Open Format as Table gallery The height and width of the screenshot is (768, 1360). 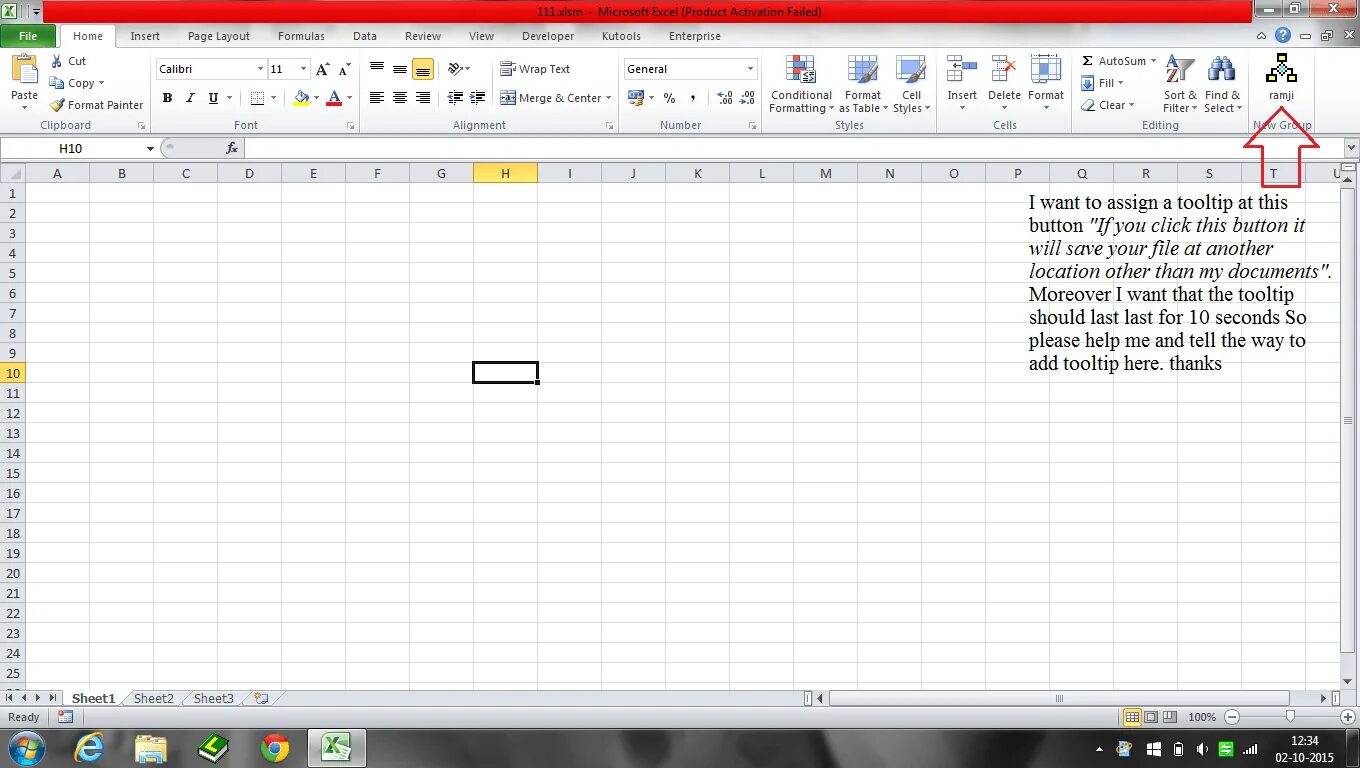tap(862, 85)
